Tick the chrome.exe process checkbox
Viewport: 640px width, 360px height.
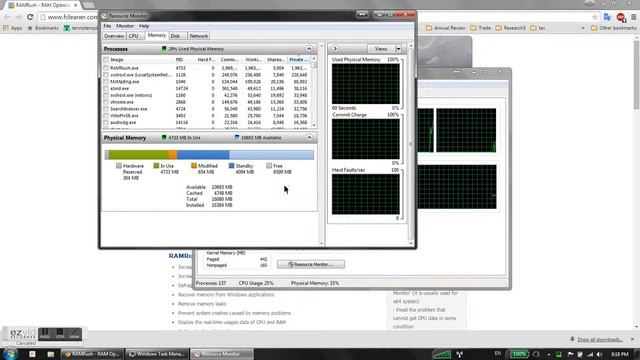[x=106, y=102]
